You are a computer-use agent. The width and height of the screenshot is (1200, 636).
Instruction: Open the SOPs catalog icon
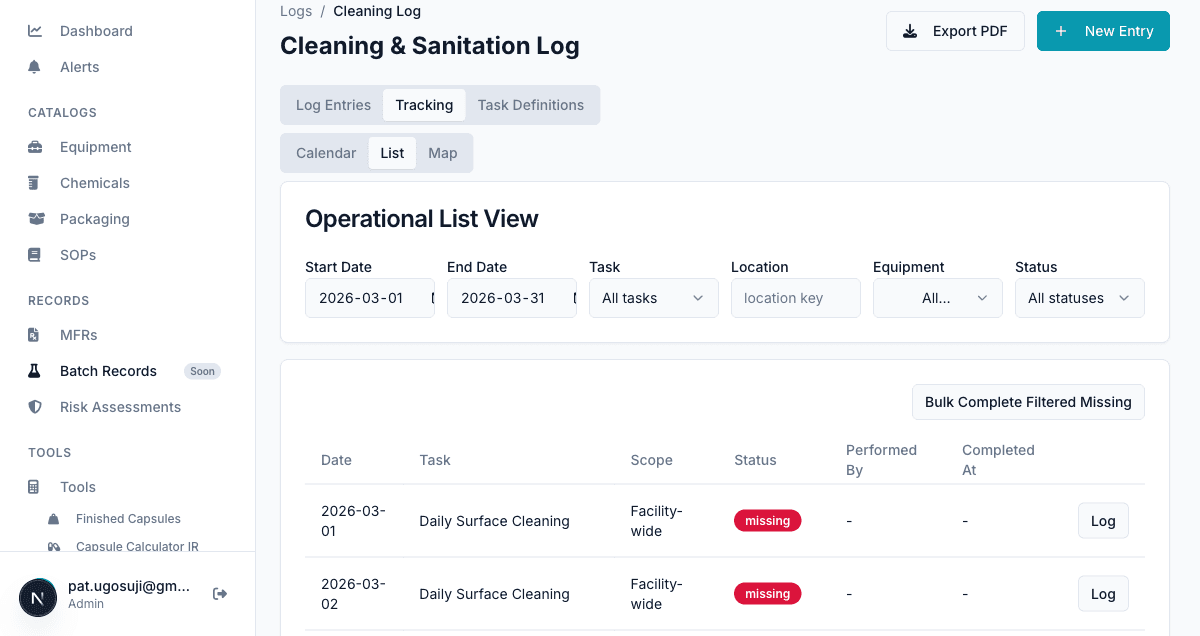tap(36, 254)
